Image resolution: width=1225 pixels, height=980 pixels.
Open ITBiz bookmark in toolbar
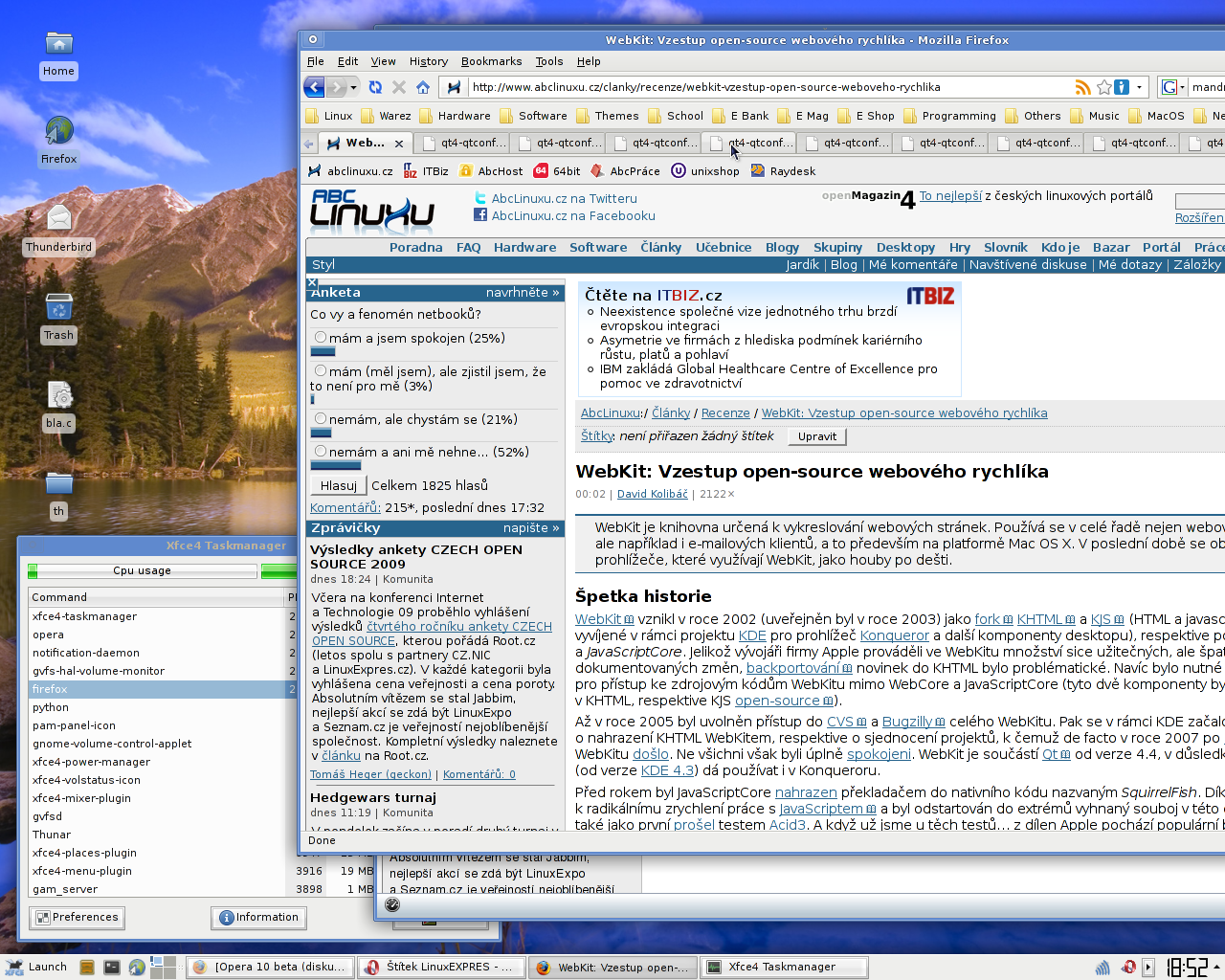point(426,171)
